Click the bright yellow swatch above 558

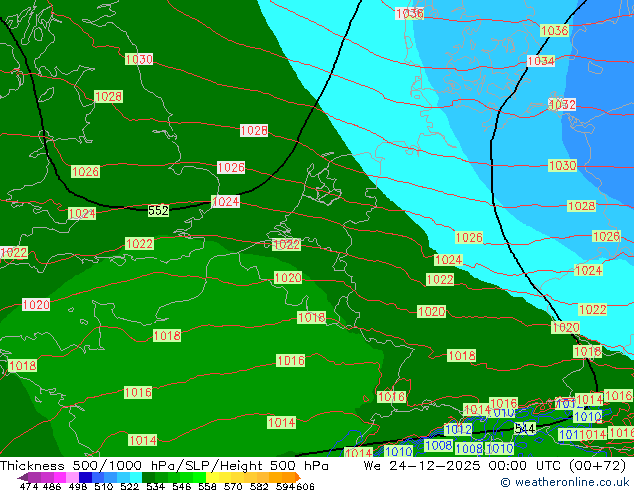tap(212, 477)
